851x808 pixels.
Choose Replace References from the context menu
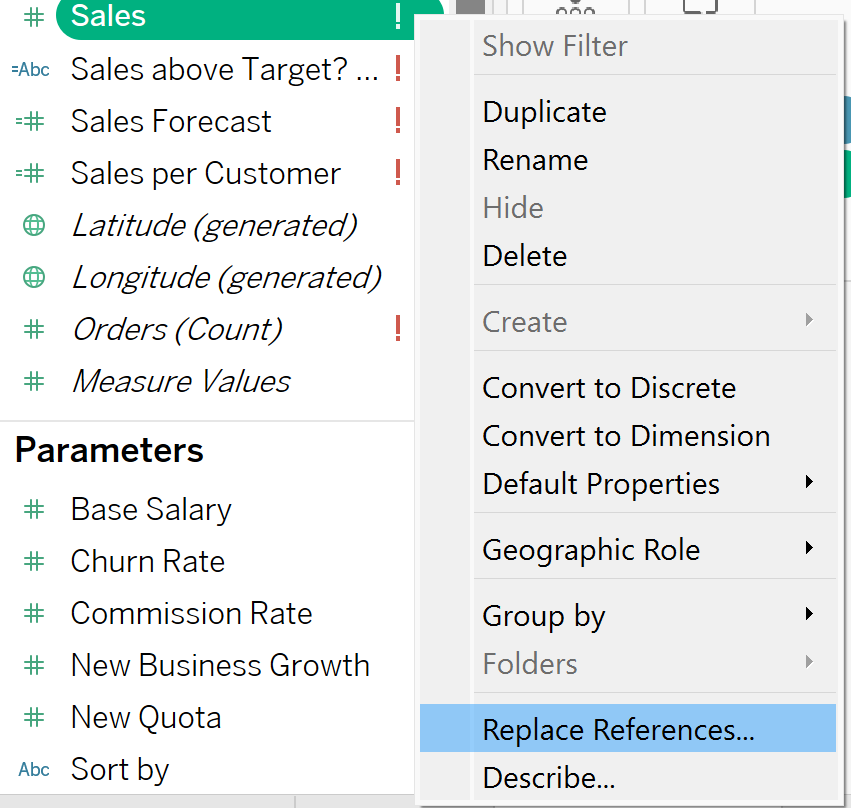(x=618, y=730)
